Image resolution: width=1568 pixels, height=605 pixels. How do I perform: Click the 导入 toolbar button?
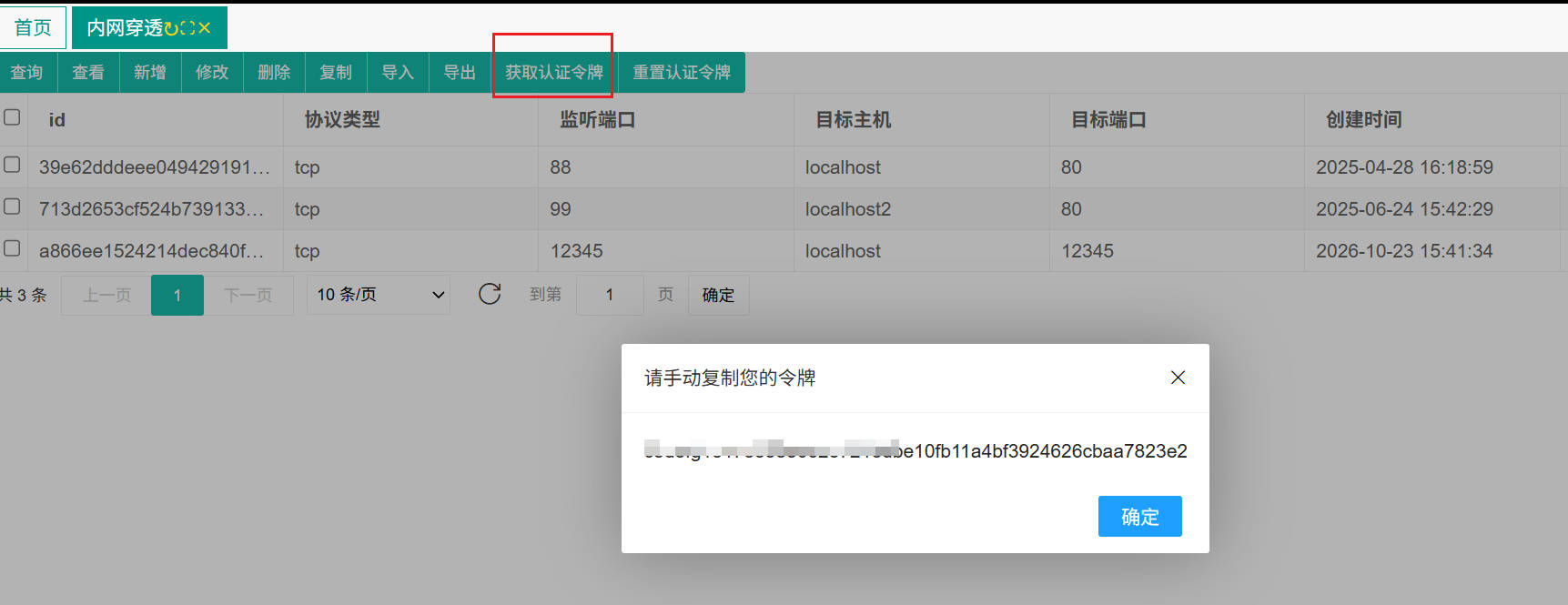tap(398, 72)
